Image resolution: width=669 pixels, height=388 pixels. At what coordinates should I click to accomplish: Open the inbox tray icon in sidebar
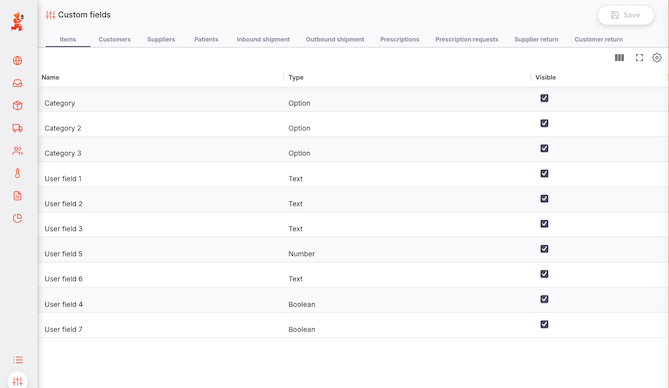tap(17, 83)
